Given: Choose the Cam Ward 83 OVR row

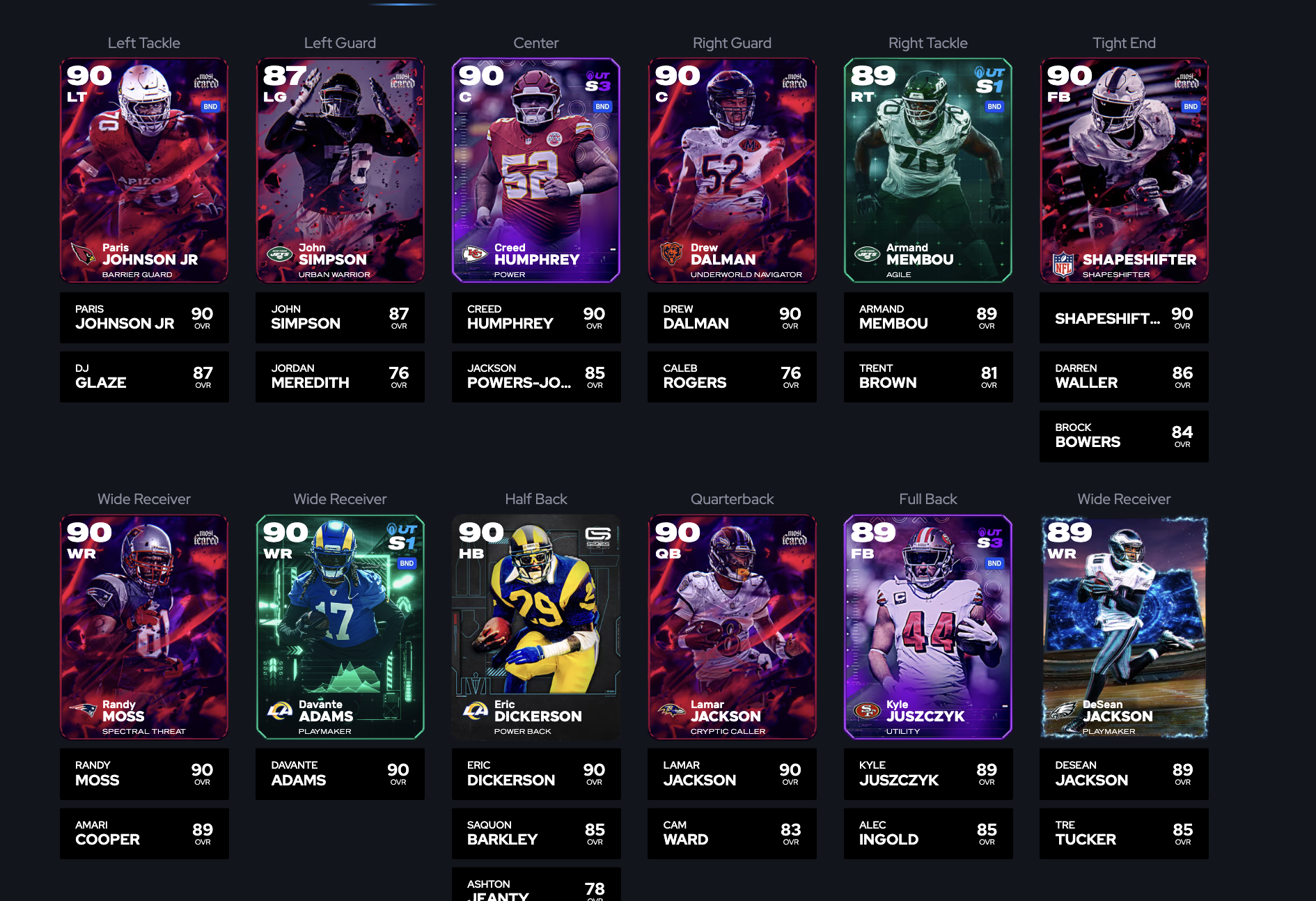Looking at the screenshot, I should point(732,833).
